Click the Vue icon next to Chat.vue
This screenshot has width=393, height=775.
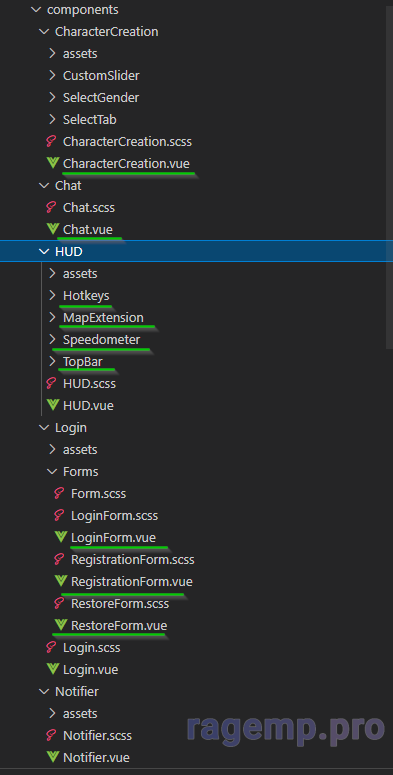tap(52, 229)
